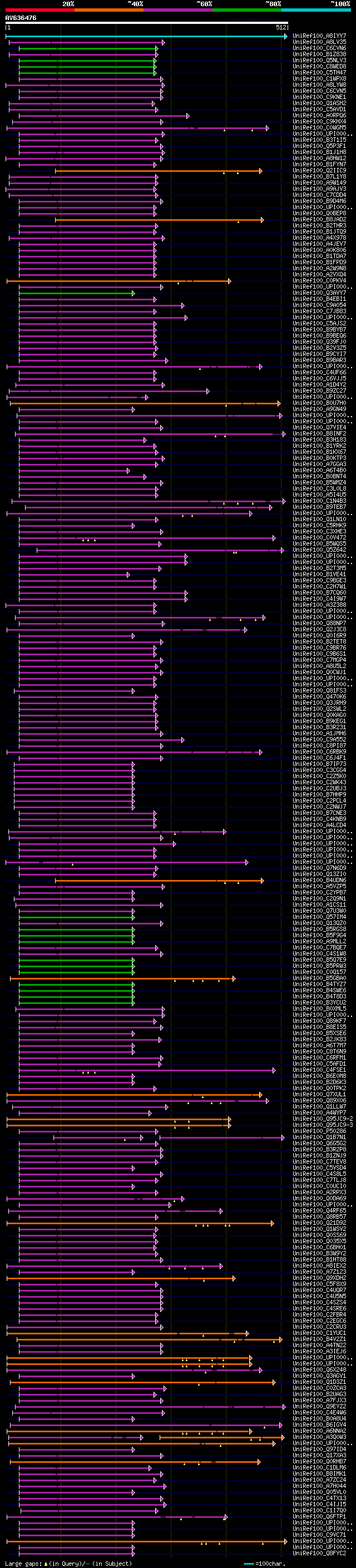Open hit UniRef100_A8LV35
The image size is (356, 1568).
[319, 42]
